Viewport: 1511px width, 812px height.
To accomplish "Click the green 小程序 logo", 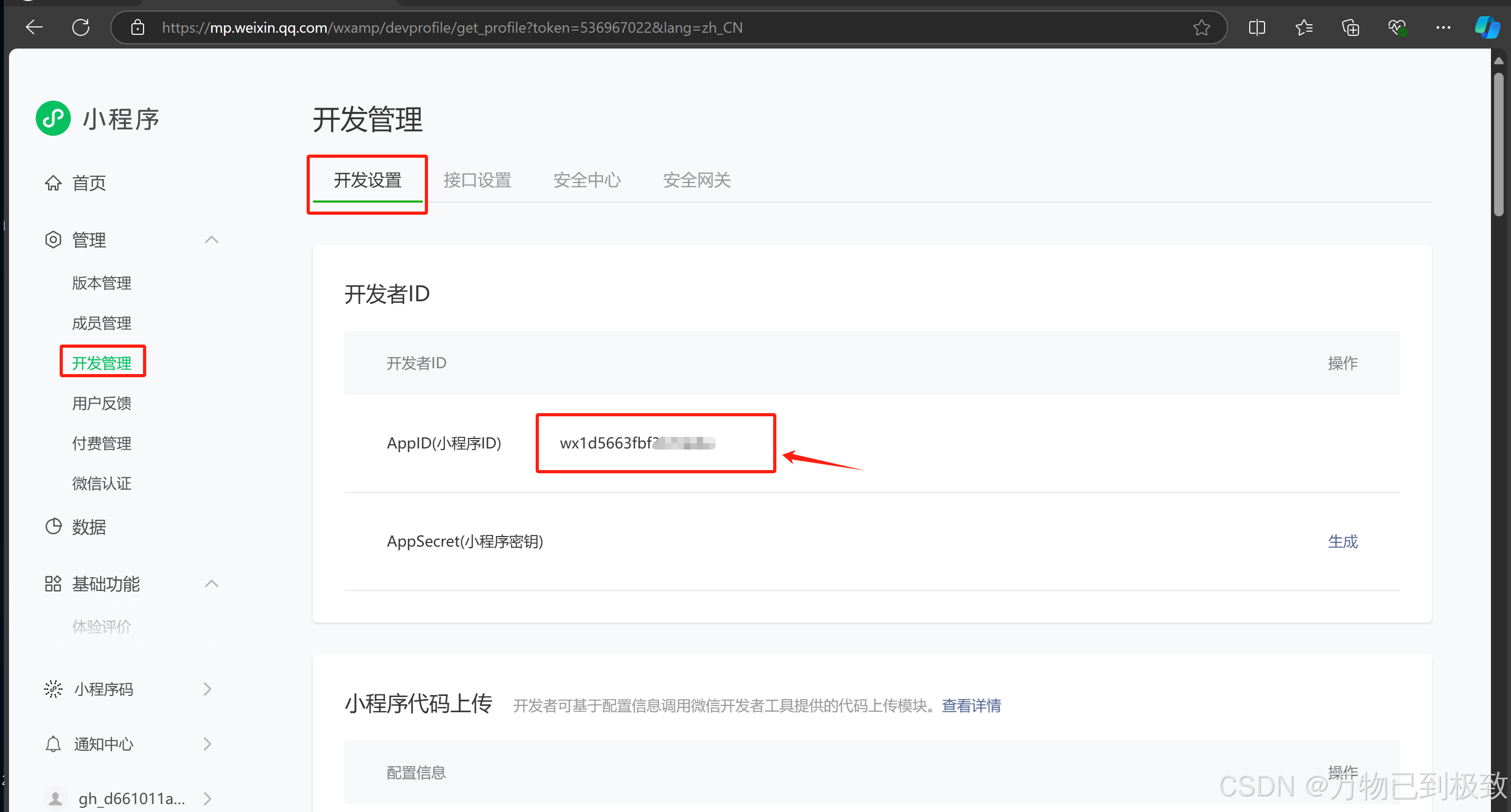I will (x=53, y=118).
